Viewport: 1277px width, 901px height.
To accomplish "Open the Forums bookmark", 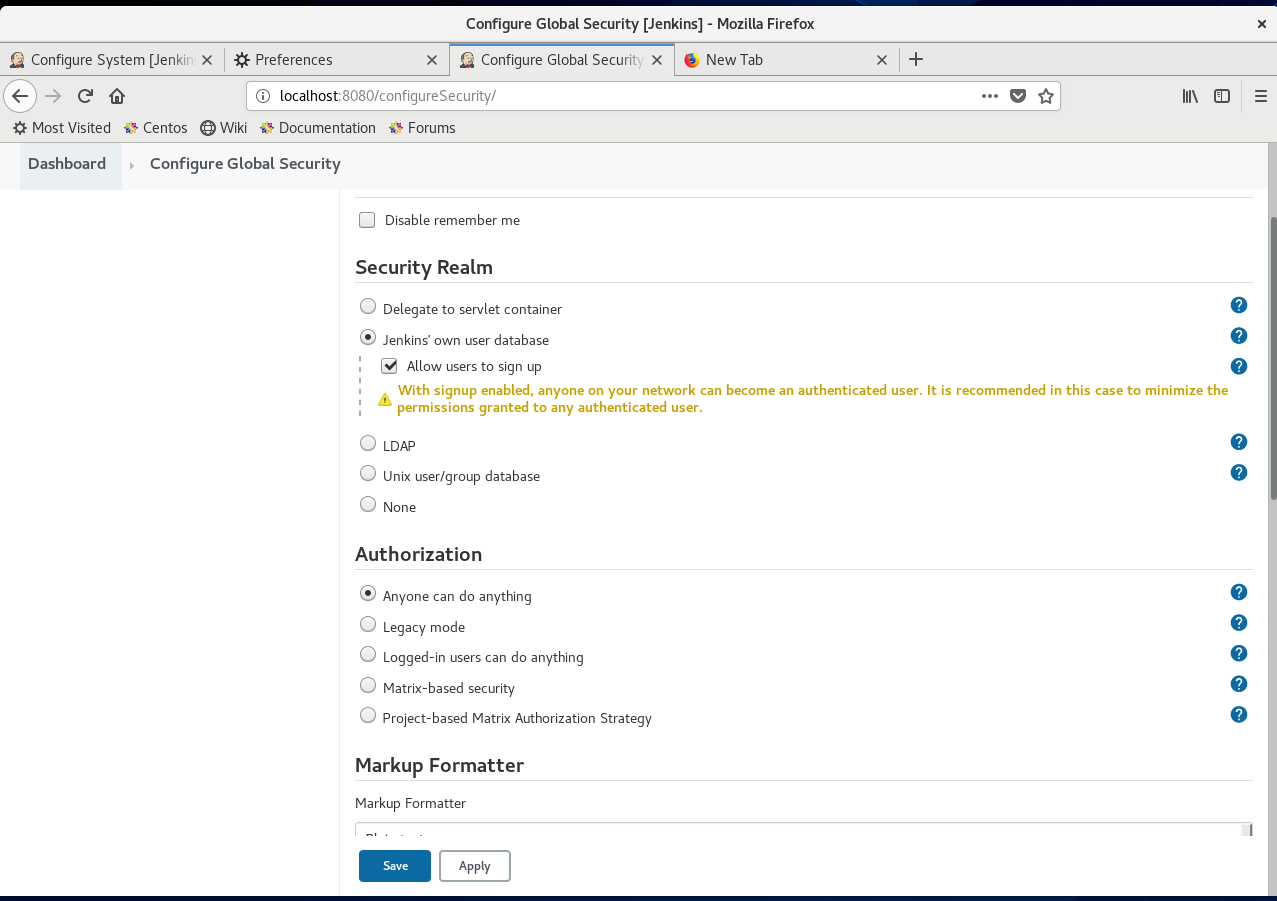I will [x=422, y=128].
